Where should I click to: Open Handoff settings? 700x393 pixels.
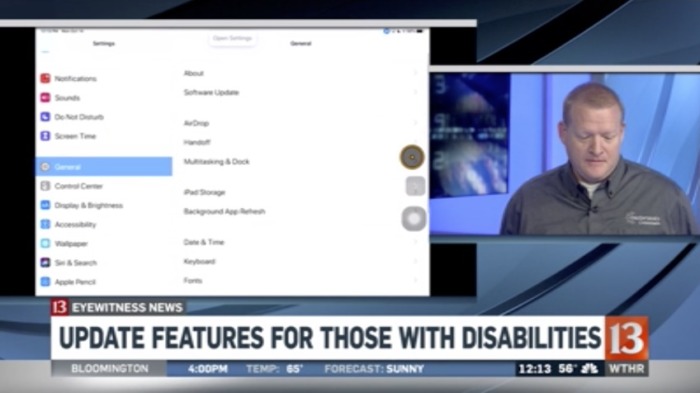[x=301, y=142]
